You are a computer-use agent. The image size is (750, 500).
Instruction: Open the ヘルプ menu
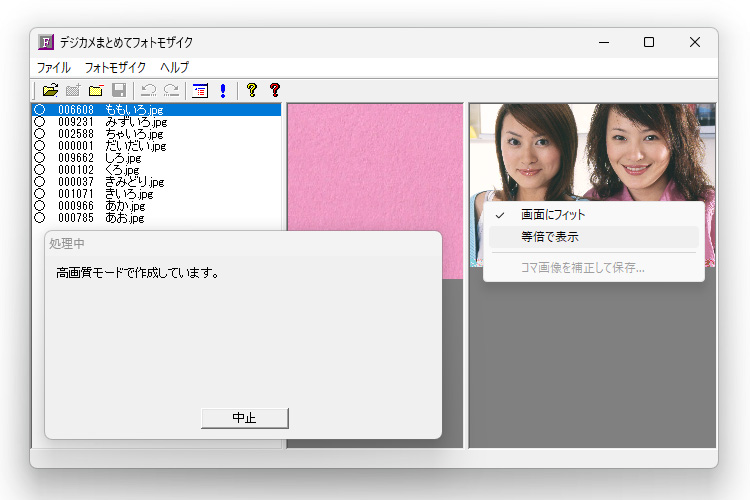coord(175,67)
